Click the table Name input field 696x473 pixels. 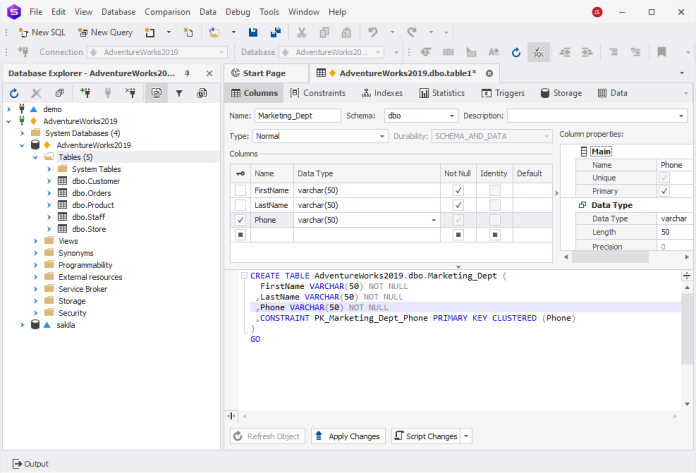pyautogui.click(x=298, y=116)
